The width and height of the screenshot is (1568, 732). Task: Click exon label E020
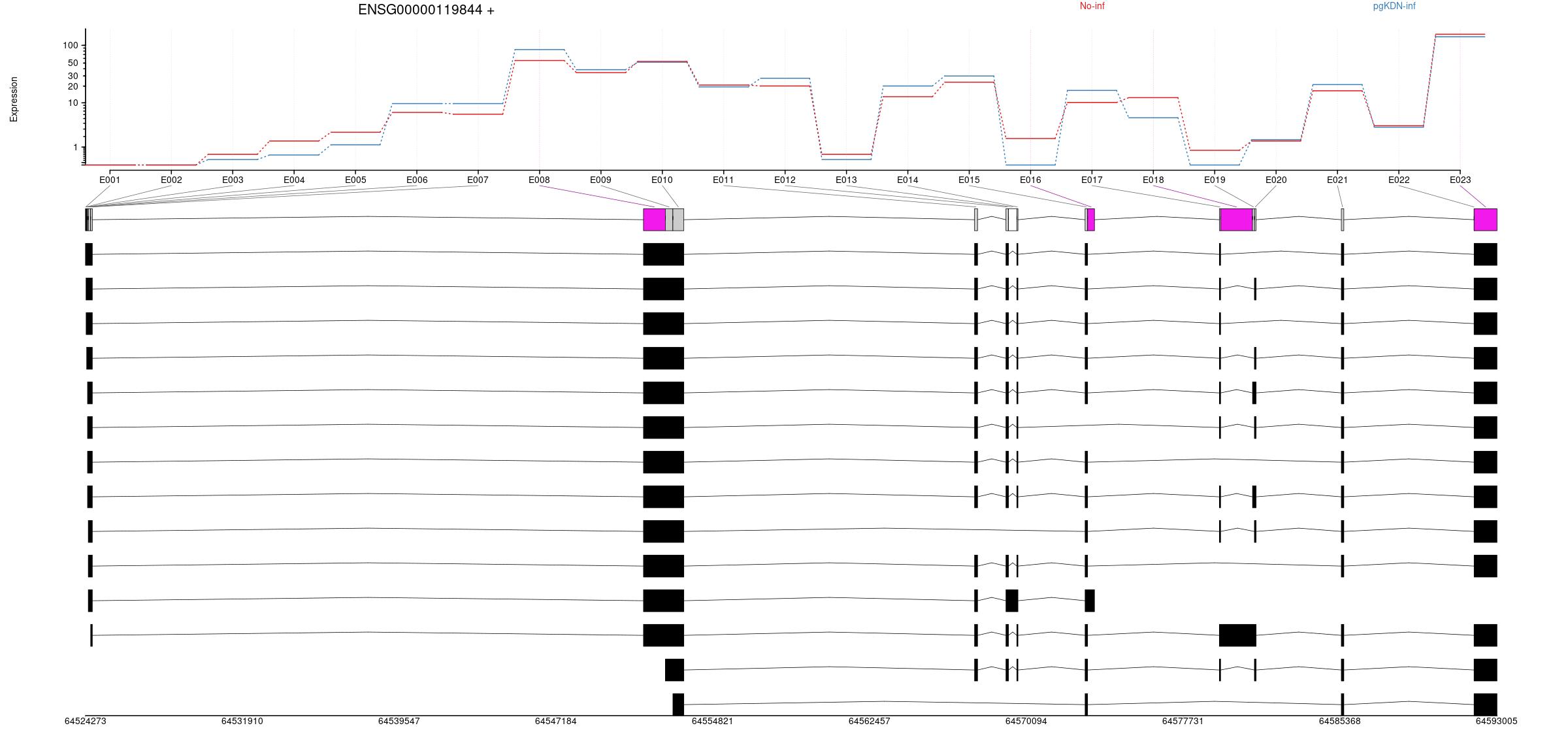pyautogui.click(x=1276, y=180)
